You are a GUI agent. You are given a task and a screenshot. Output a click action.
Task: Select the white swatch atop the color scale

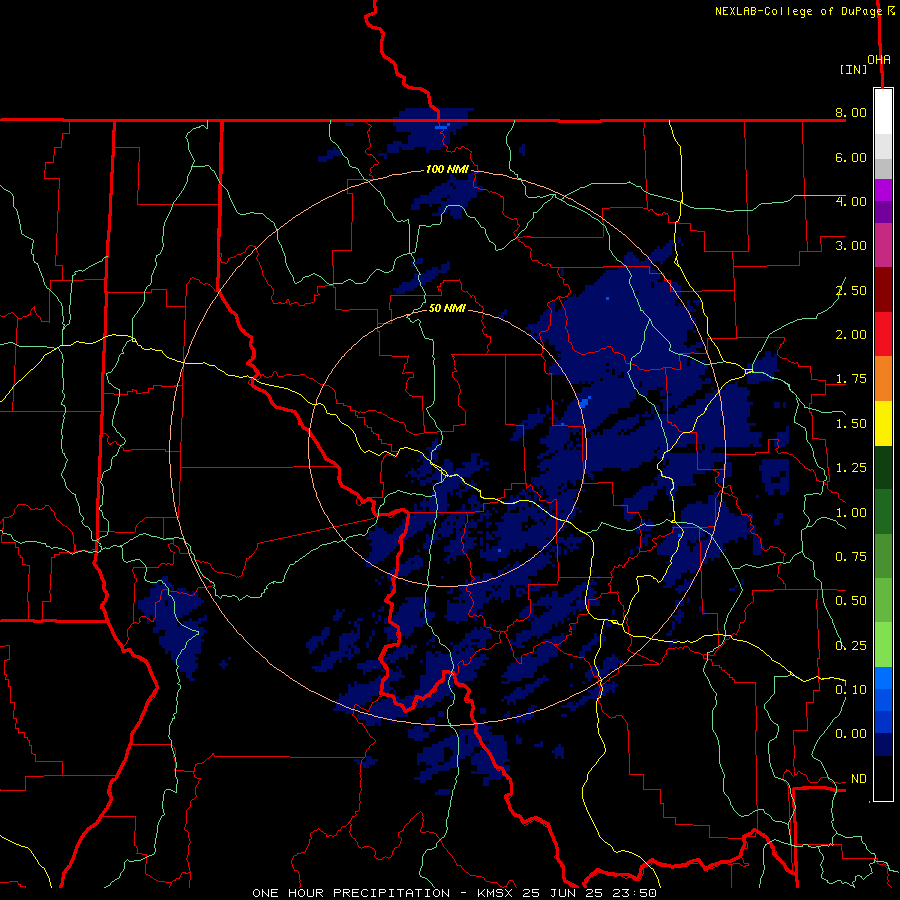coord(883,112)
